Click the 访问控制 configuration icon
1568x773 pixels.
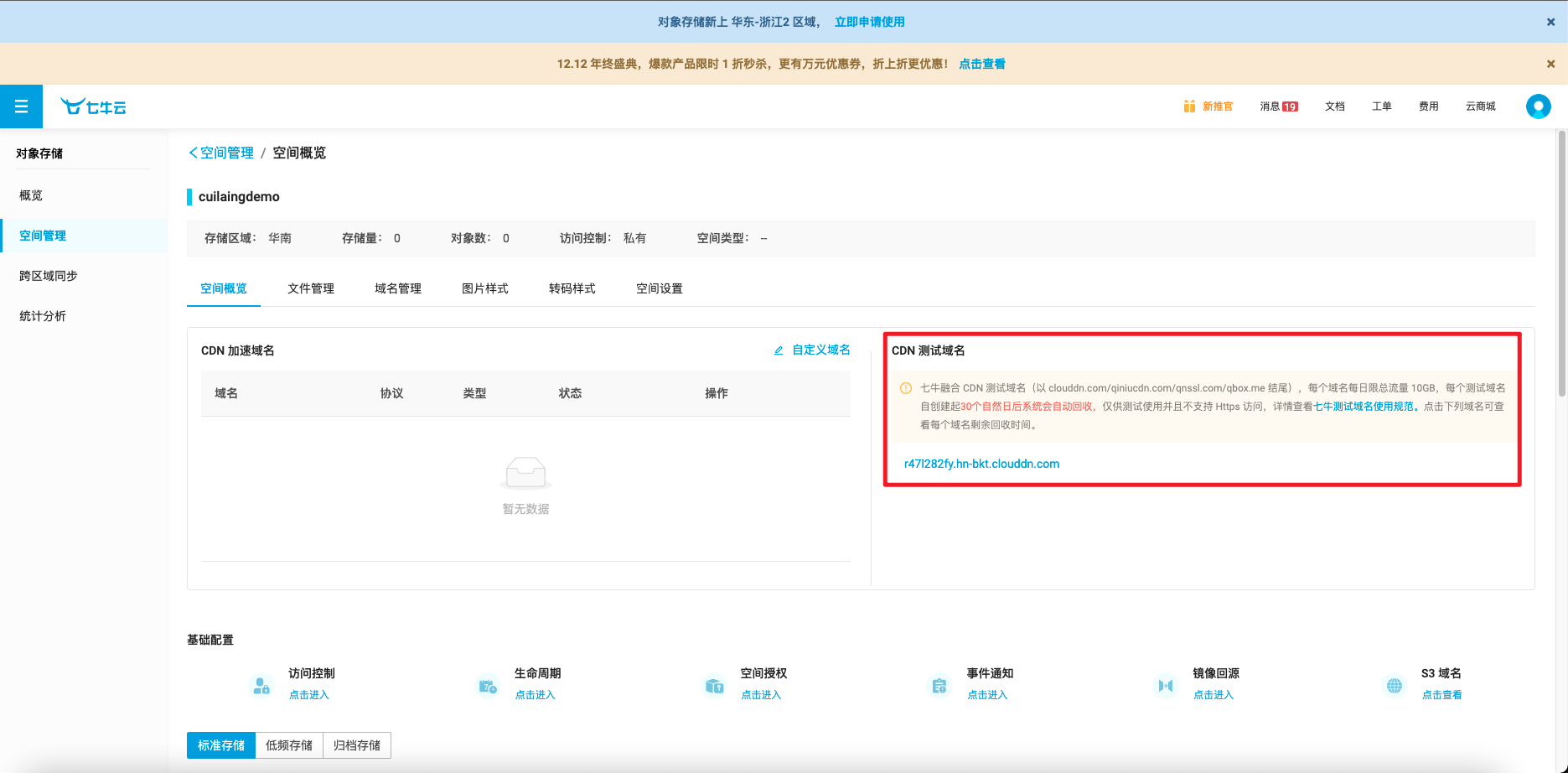point(261,686)
